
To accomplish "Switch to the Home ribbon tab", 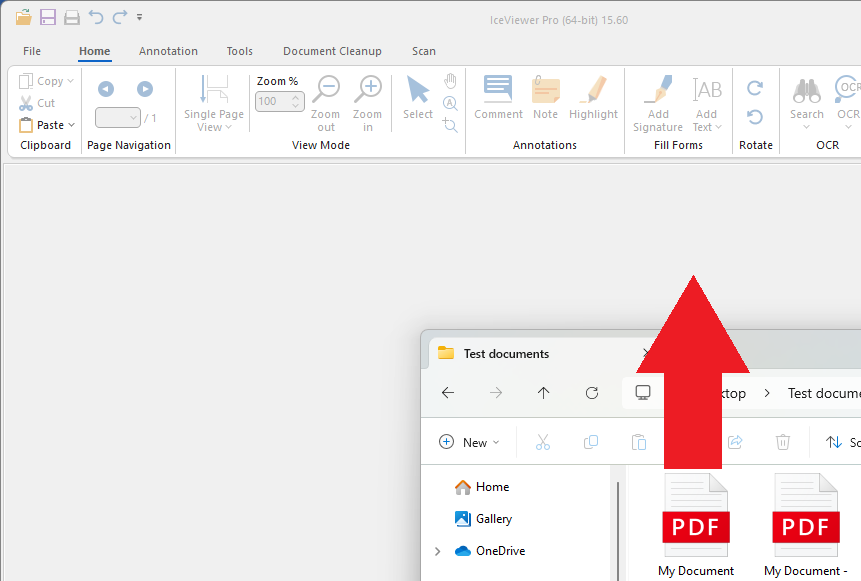I will pos(94,51).
